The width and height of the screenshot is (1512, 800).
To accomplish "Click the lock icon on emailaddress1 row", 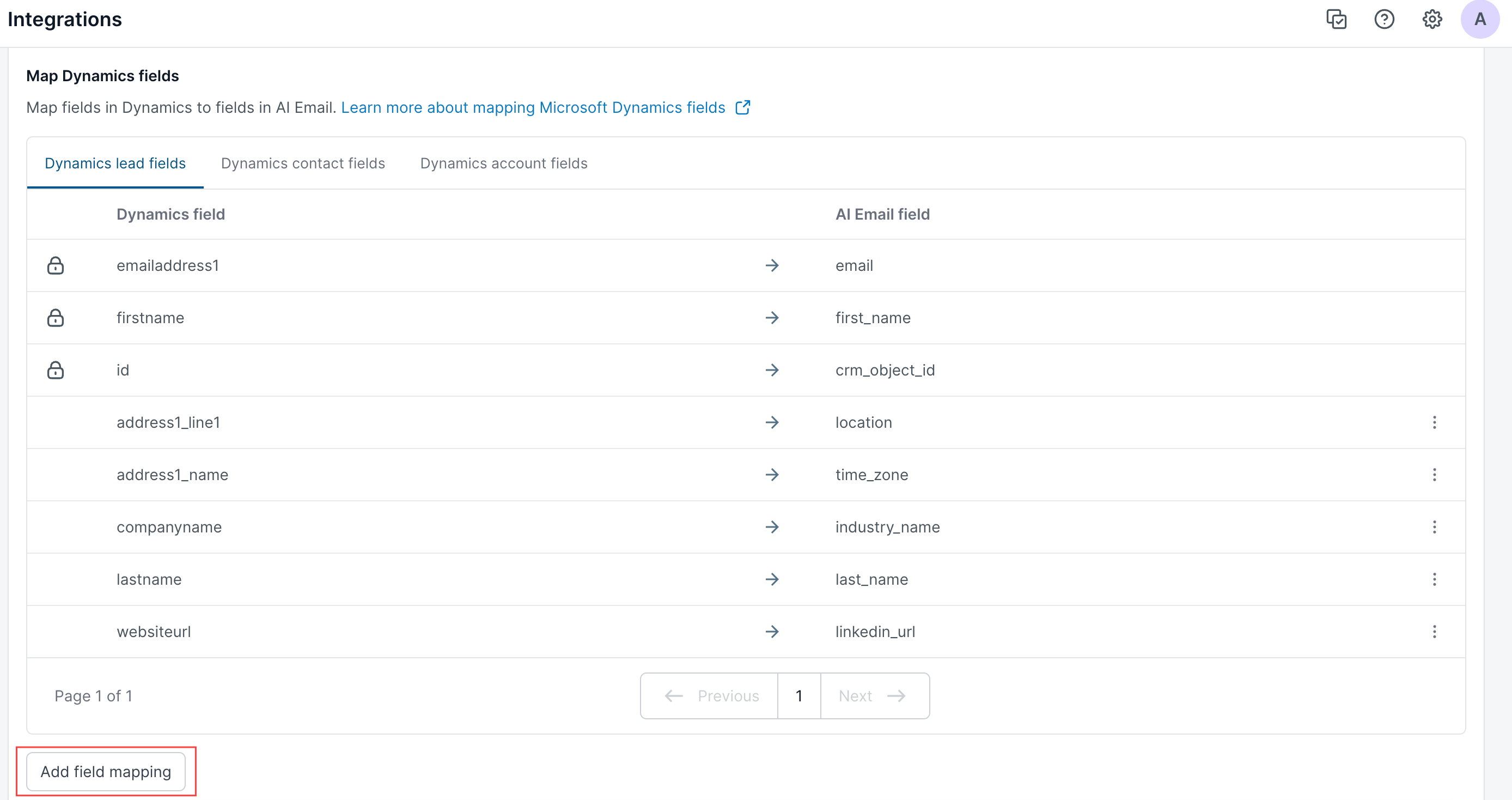I will point(56,265).
